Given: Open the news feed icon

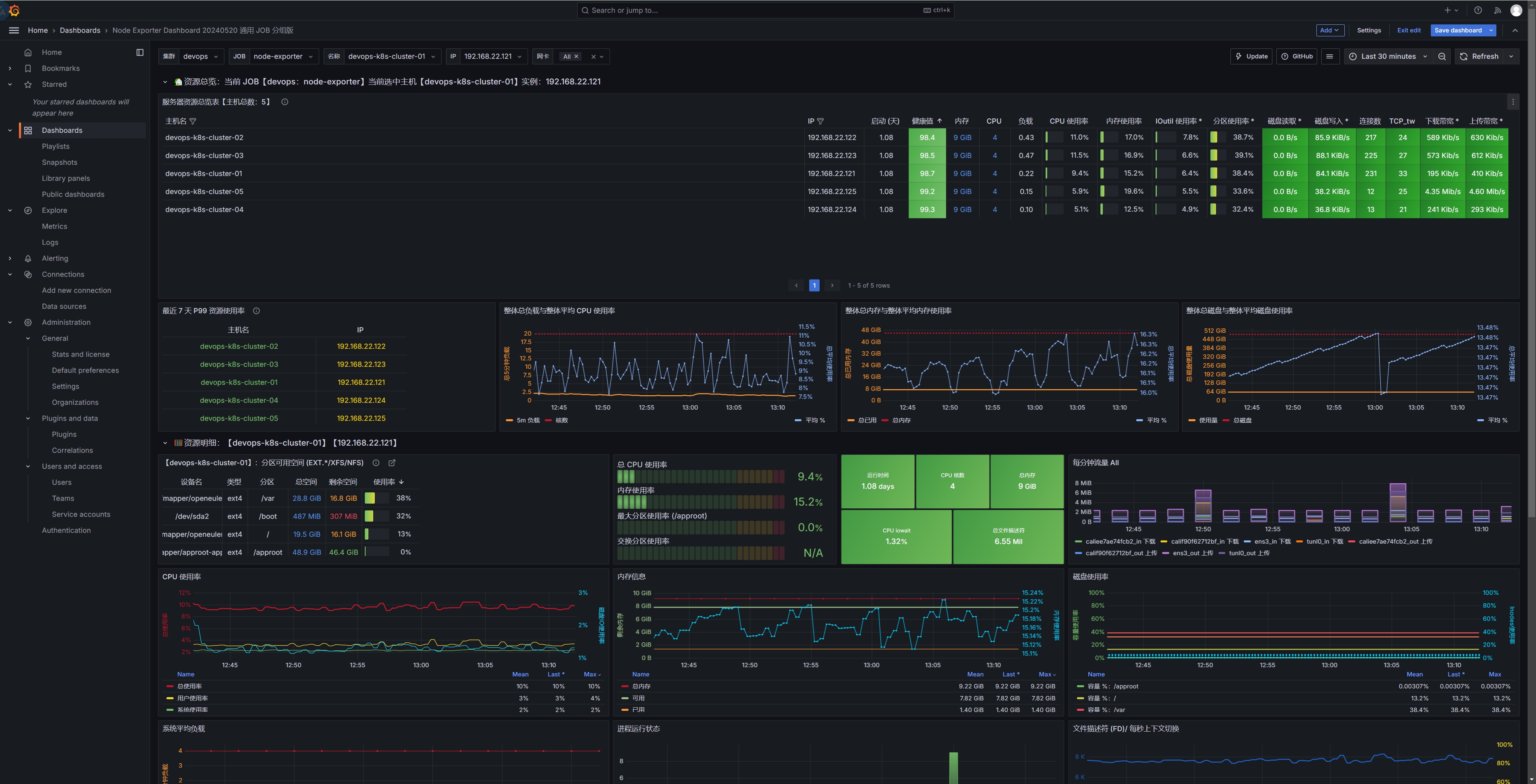Looking at the screenshot, I should tap(1497, 10).
